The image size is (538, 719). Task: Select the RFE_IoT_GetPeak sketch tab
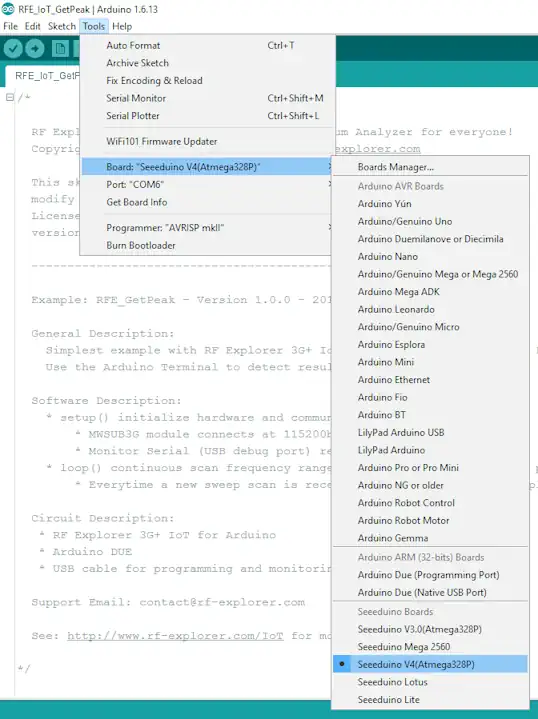pyautogui.click(x=44, y=76)
